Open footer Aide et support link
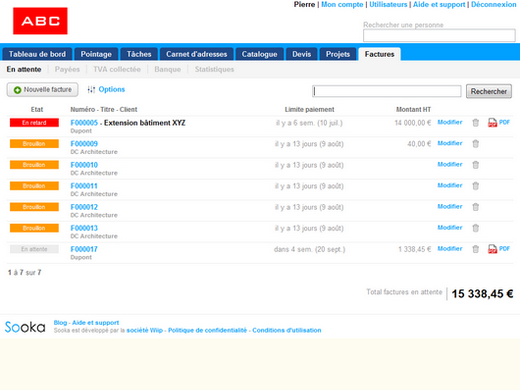 [96, 323]
